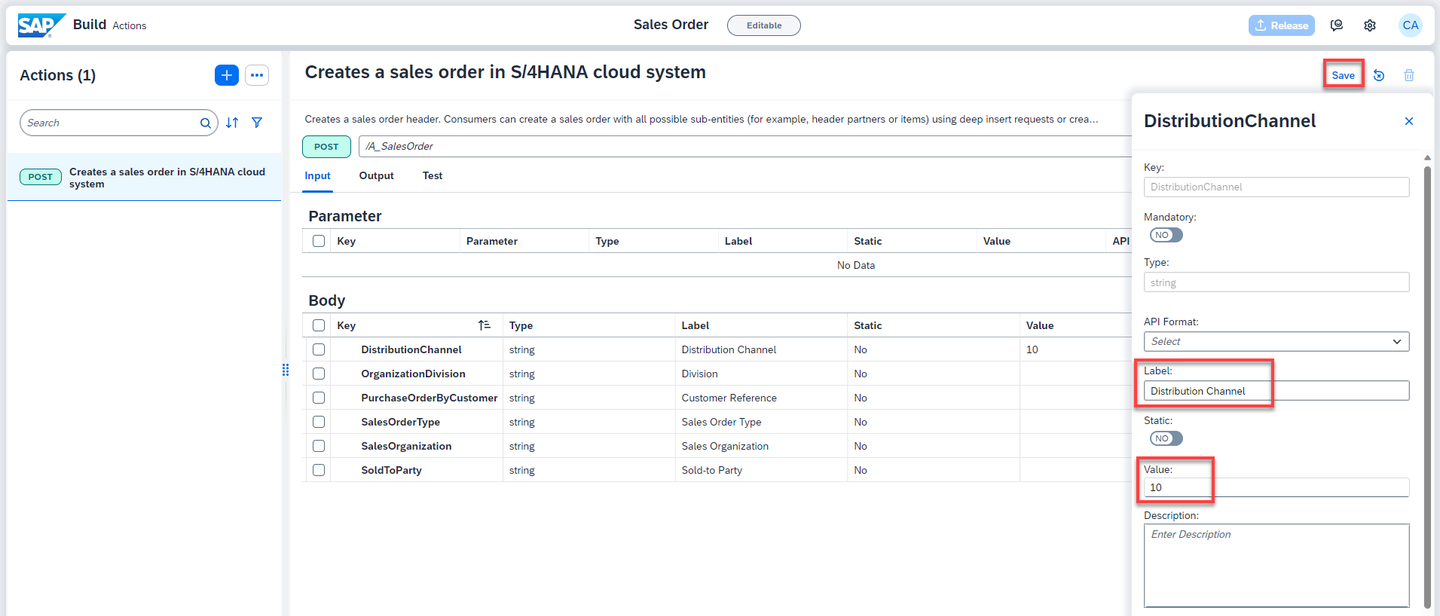Click the /A_SalesOrder URL path field
1440x616 pixels.
[x=744, y=146]
